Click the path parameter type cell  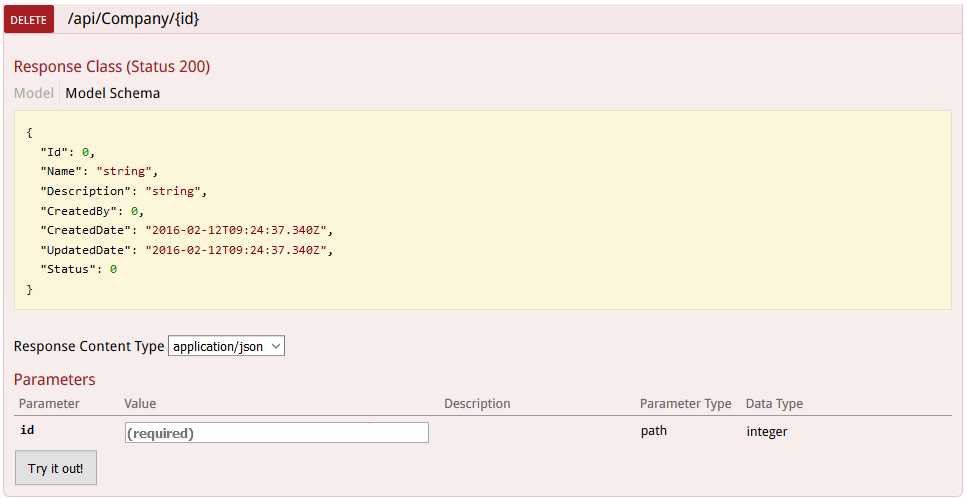(654, 431)
